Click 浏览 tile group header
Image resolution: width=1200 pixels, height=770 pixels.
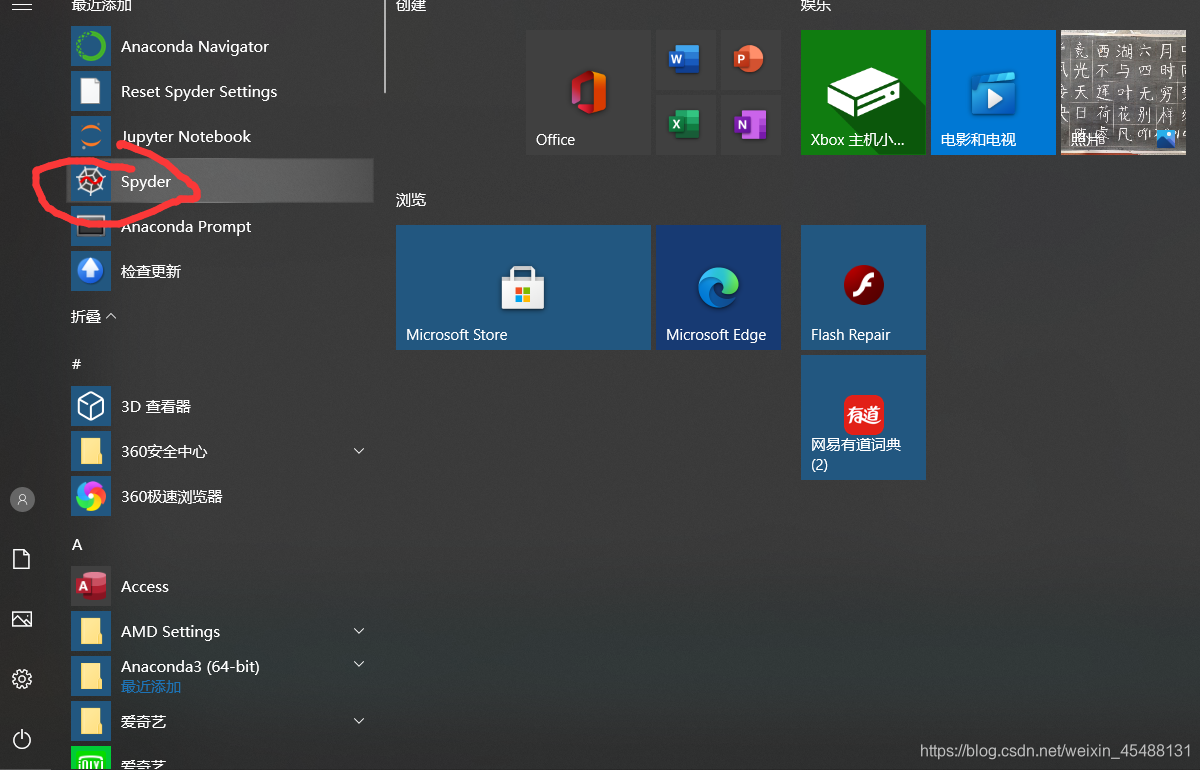point(411,200)
